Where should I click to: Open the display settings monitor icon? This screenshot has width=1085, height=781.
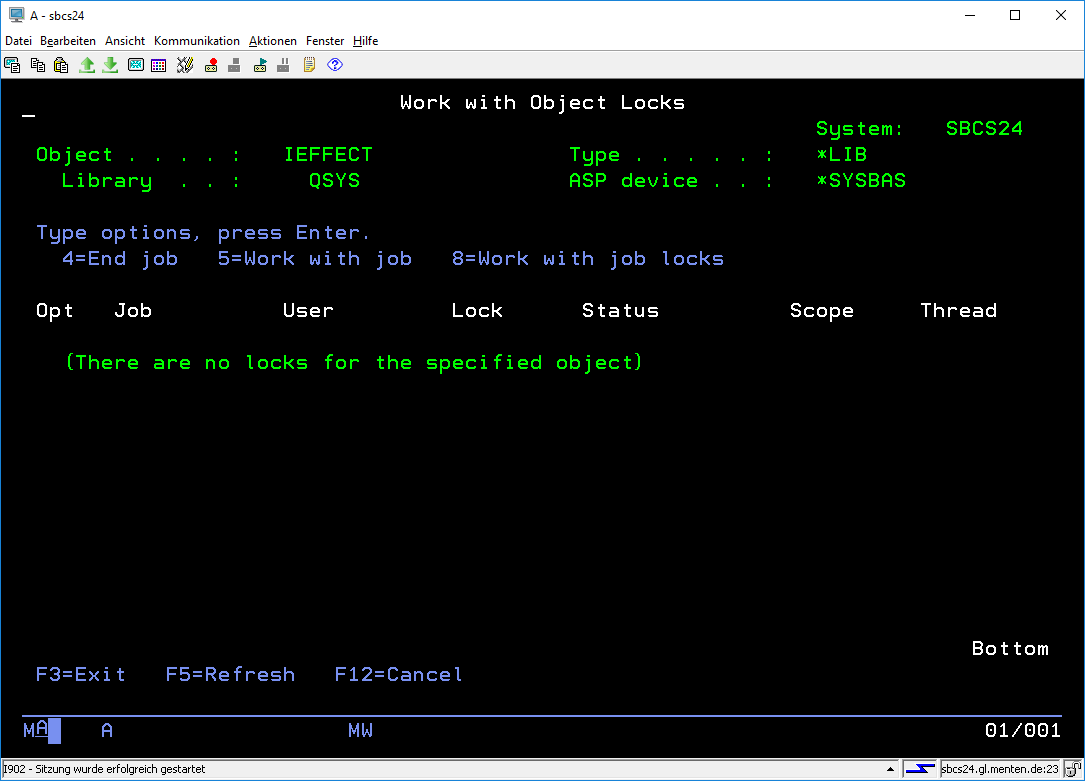[135, 65]
